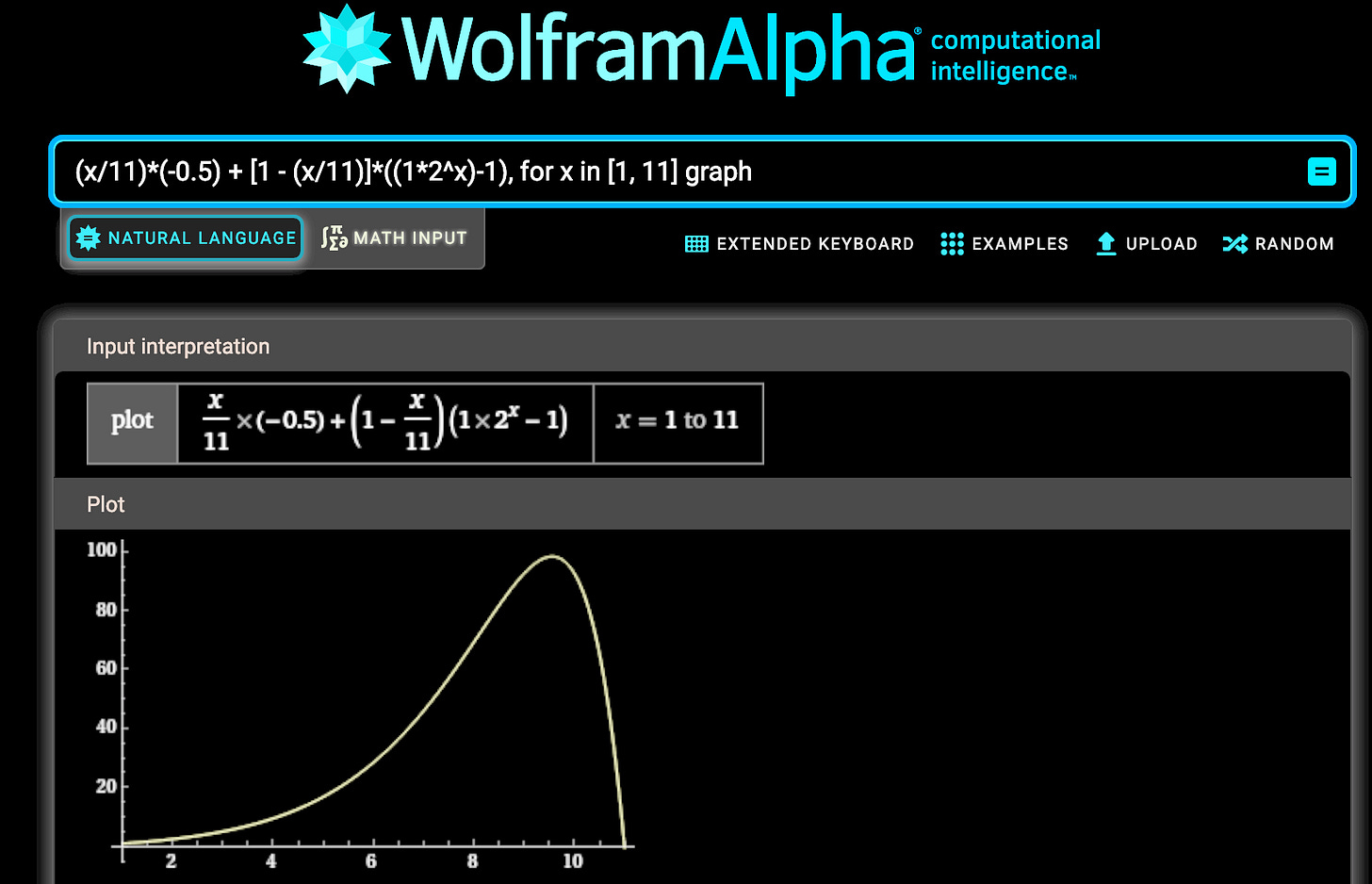
Task: Click the Random shuffle icon
Action: point(1234,244)
